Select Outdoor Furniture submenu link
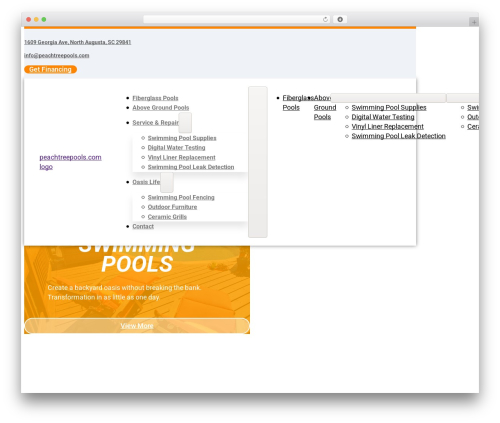This screenshot has height=423, width=500. pyautogui.click(x=172, y=207)
